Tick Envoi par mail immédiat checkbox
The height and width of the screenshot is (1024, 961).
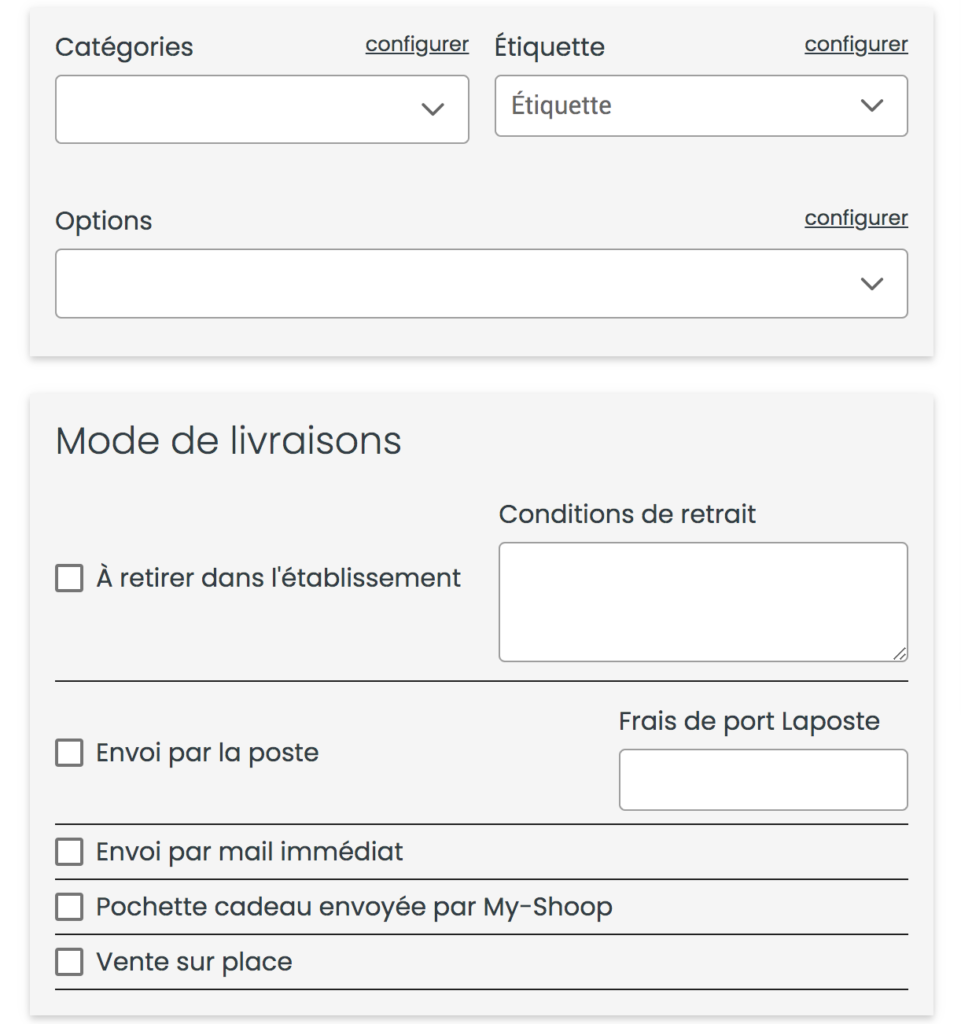point(69,852)
